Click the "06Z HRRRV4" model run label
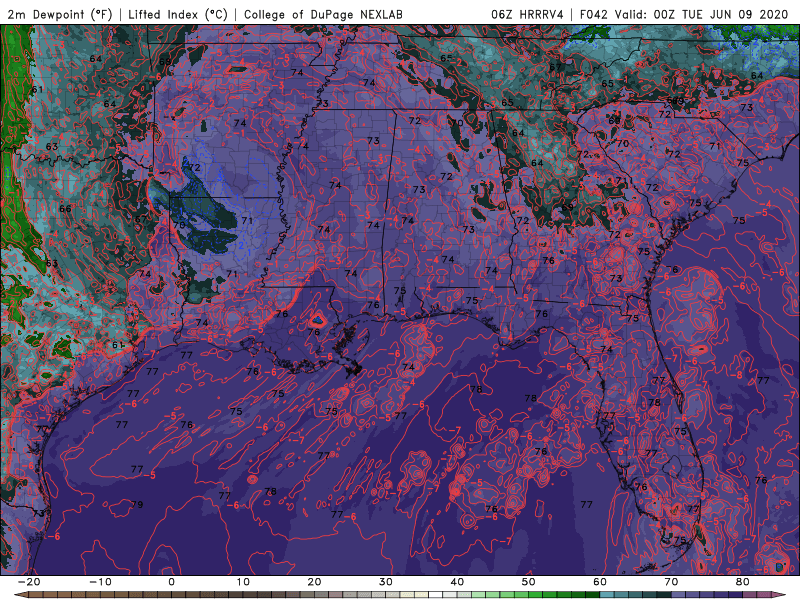The height and width of the screenshot is (600, 800). [527, 14]
